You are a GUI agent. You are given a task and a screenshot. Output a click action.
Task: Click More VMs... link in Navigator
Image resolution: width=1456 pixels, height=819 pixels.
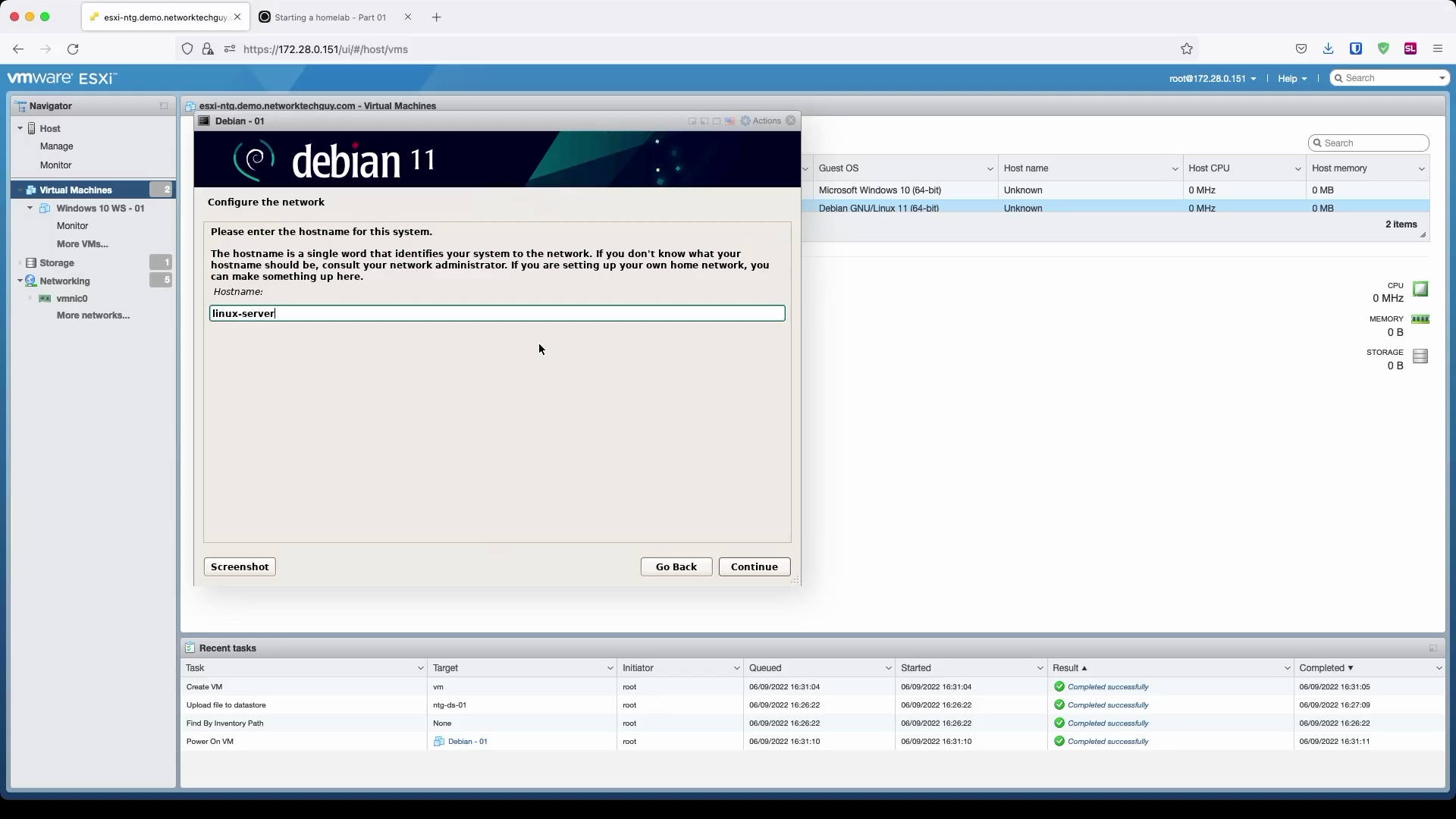point(83,244)
